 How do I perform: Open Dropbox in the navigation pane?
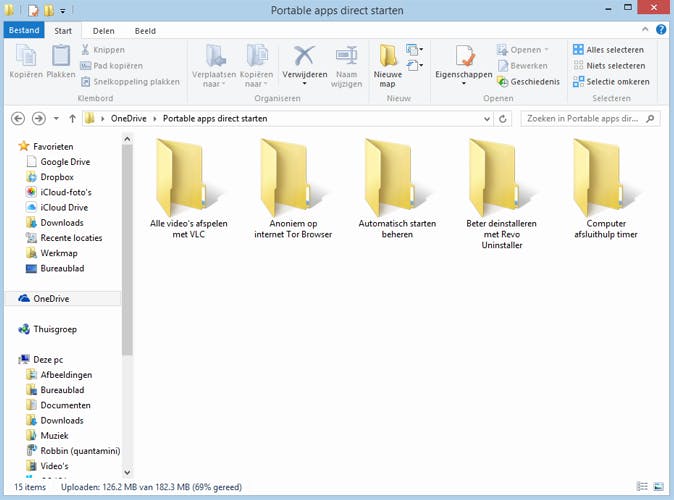point(57,177)
